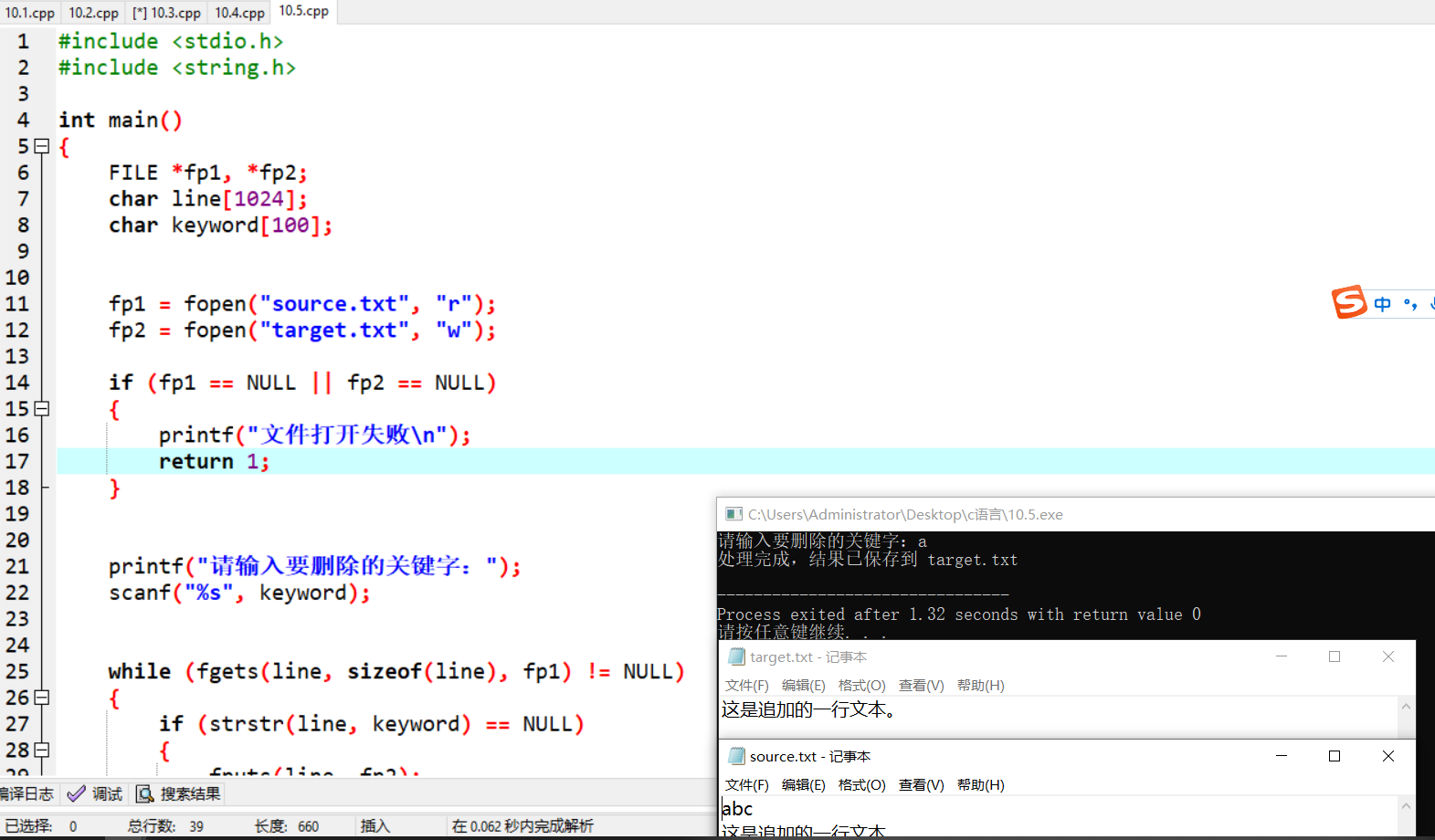Click the scanf keyword code line

(239, 593)
